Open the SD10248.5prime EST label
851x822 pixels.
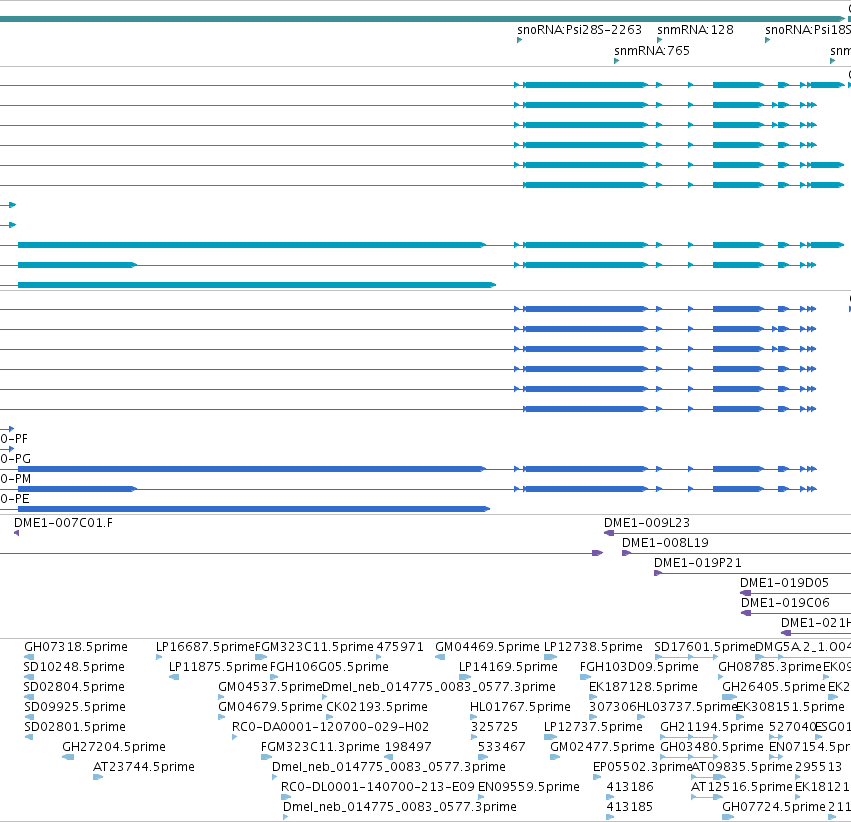click(74, 667)
